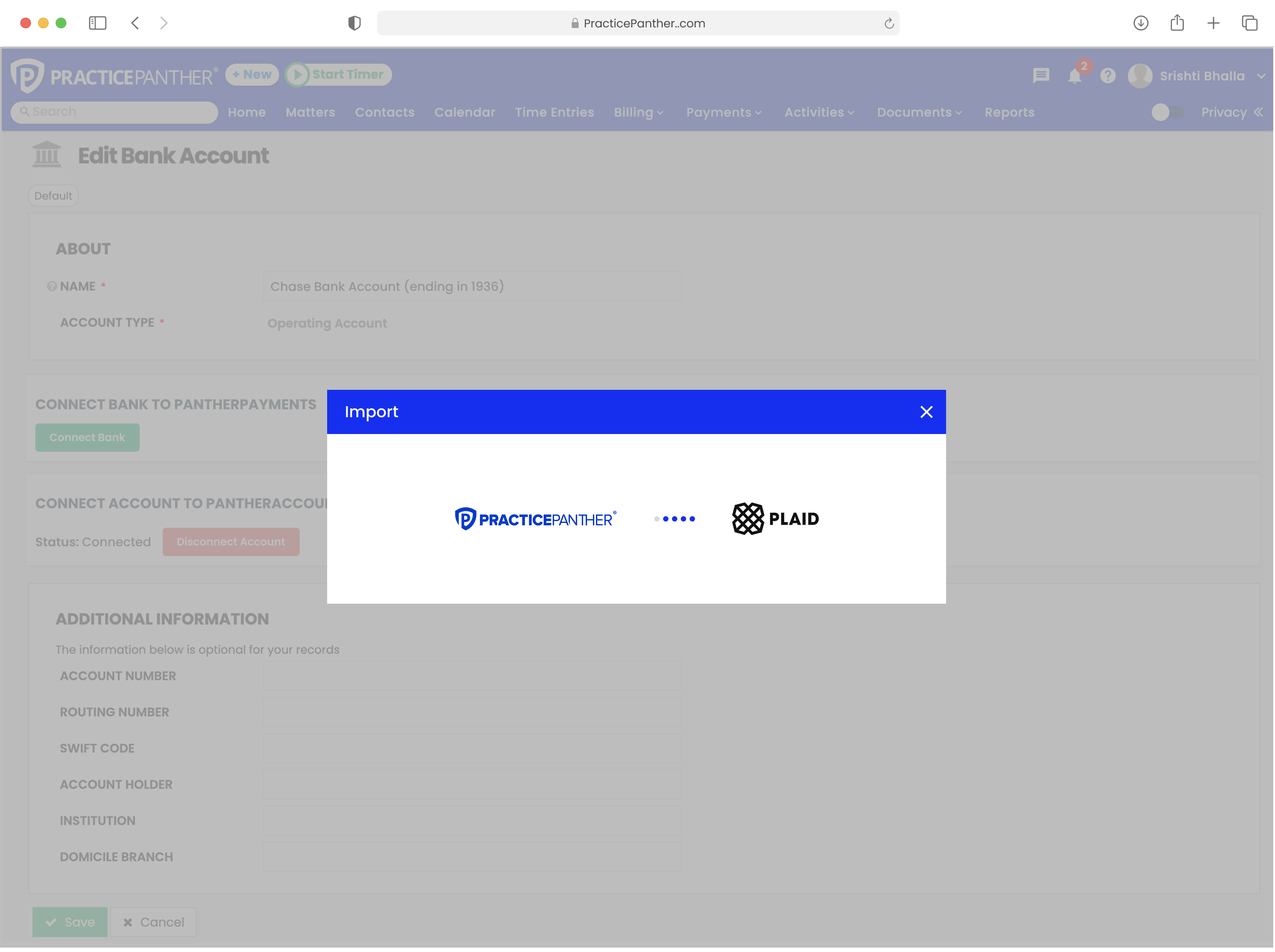This screenshot has width=1275, height=952.
Task: Click the user avatar photo
Action: tap(1140, 76)
